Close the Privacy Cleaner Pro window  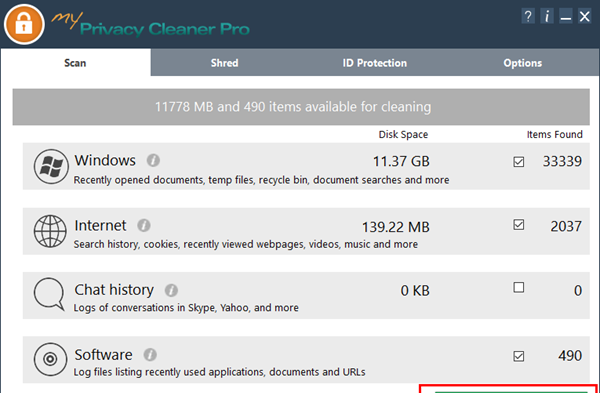pos(585,16)
